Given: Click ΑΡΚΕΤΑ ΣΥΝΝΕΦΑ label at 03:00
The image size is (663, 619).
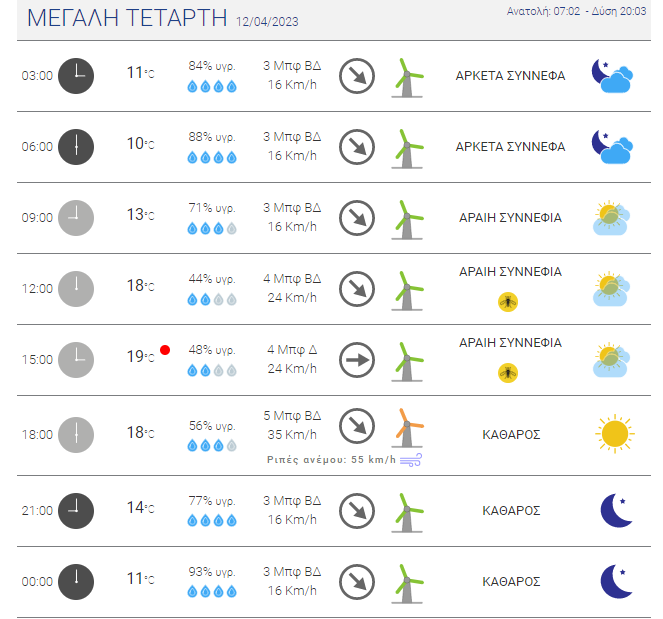Looking at the screenshot, I should pos(510,76).
